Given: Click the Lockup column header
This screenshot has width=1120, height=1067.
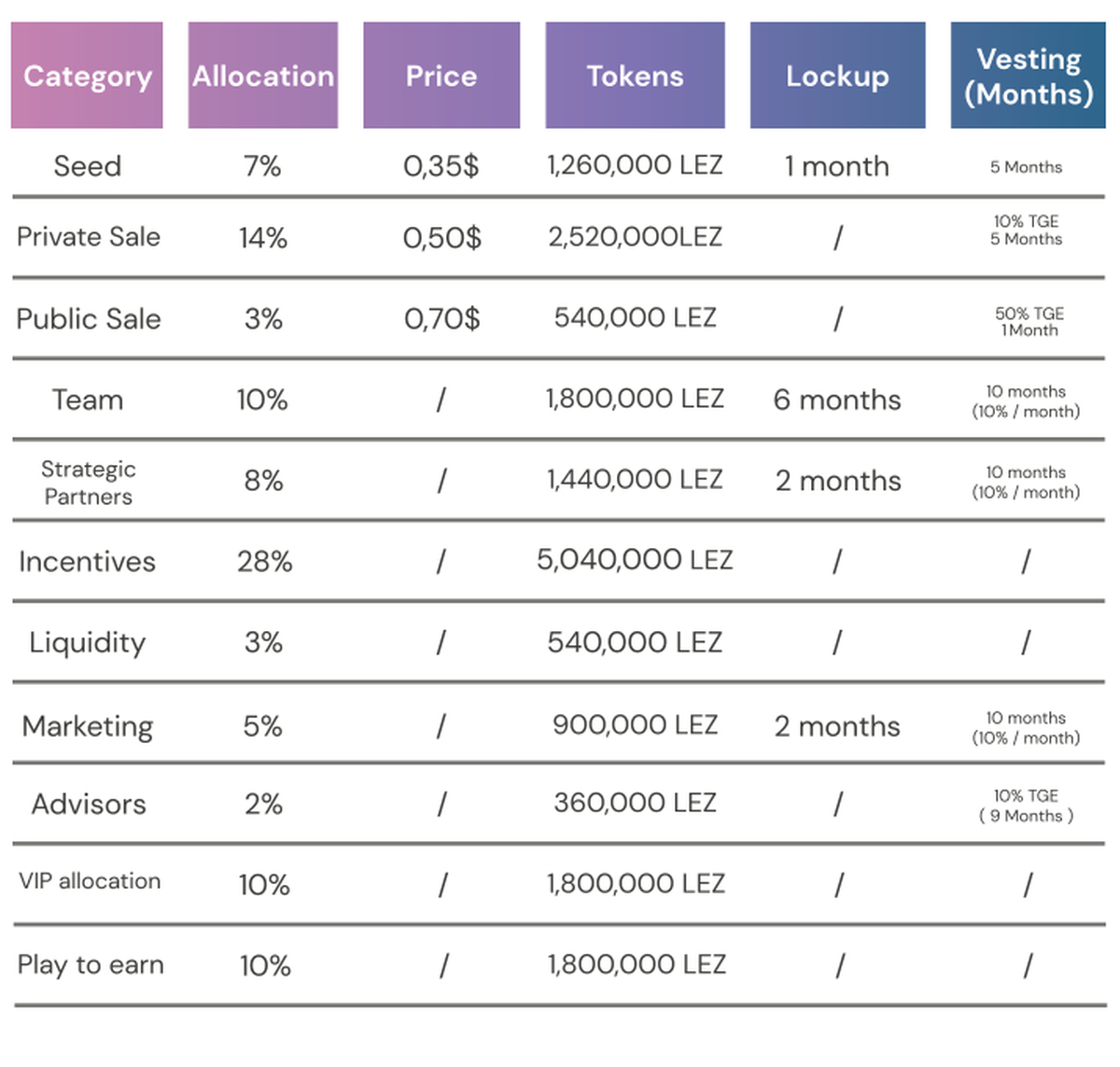Looking at the screenshot, I should 837,76.
